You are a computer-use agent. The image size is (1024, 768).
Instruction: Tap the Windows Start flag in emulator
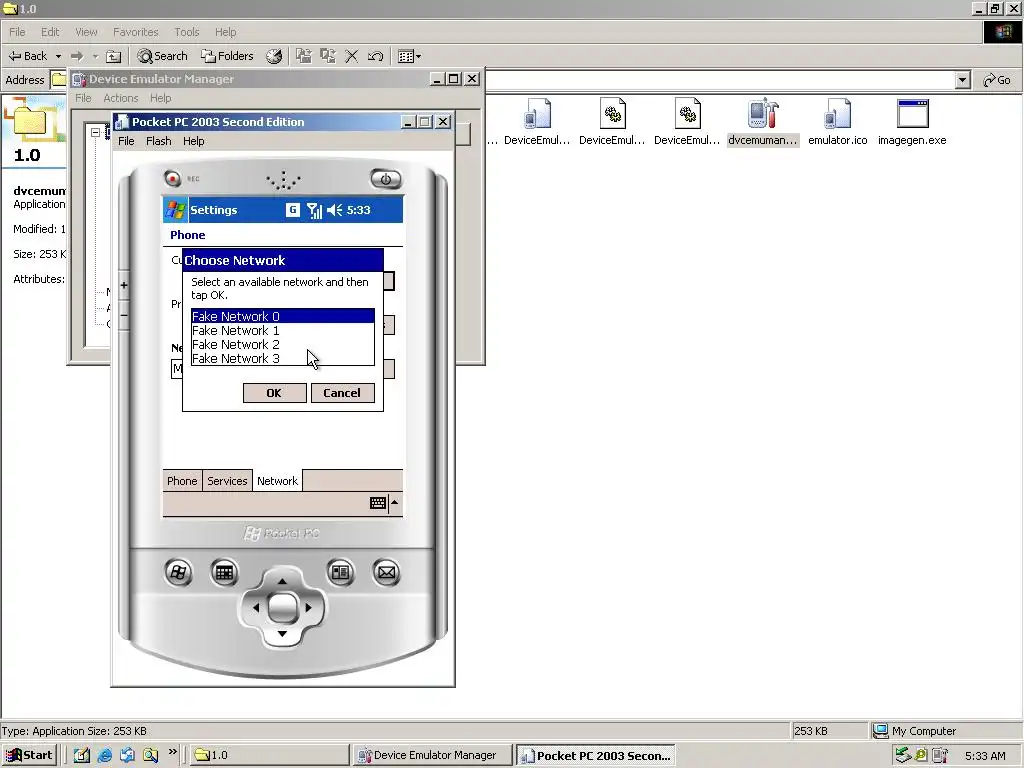pos(175,210)
